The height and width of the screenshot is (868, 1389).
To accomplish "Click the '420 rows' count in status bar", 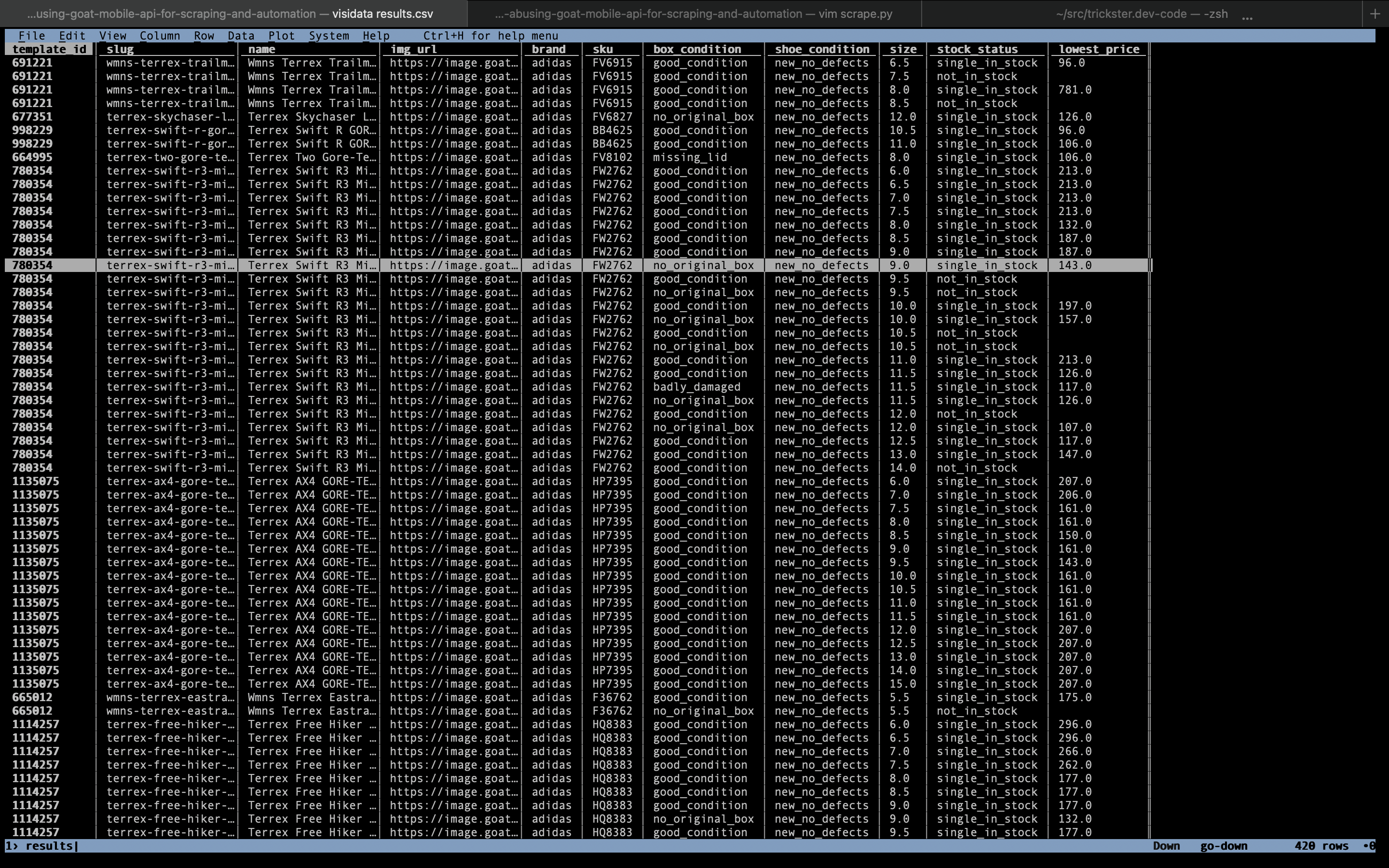I will [x=1321, y=846].
